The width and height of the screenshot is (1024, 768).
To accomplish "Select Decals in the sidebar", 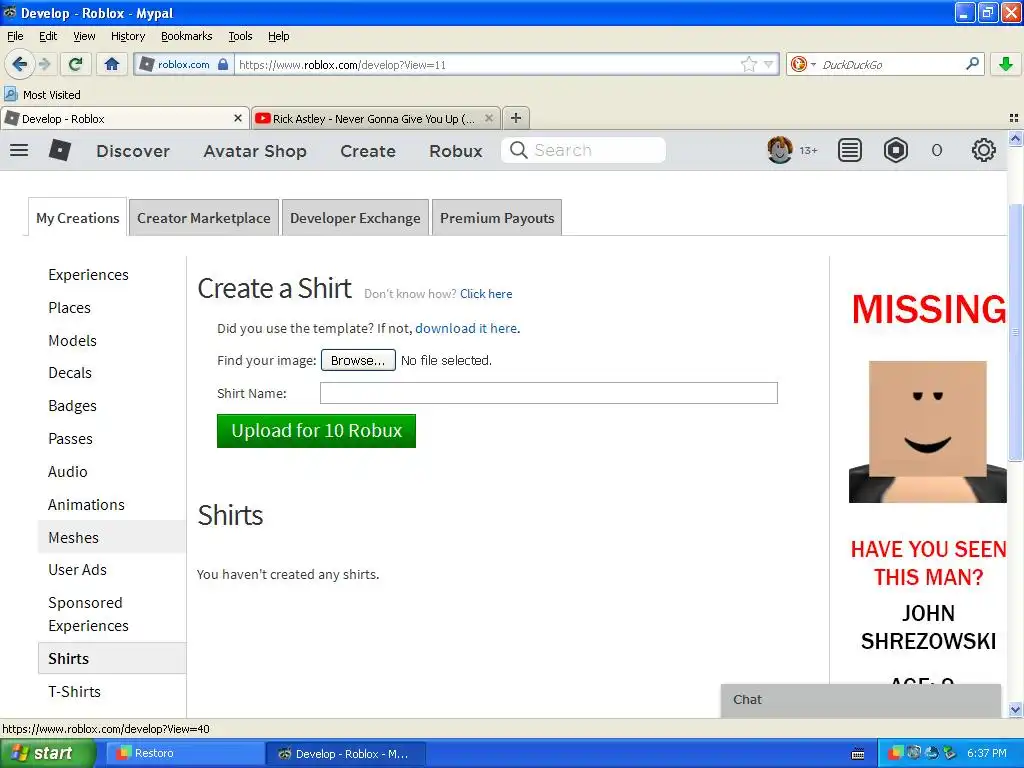I will coord(70,373).
